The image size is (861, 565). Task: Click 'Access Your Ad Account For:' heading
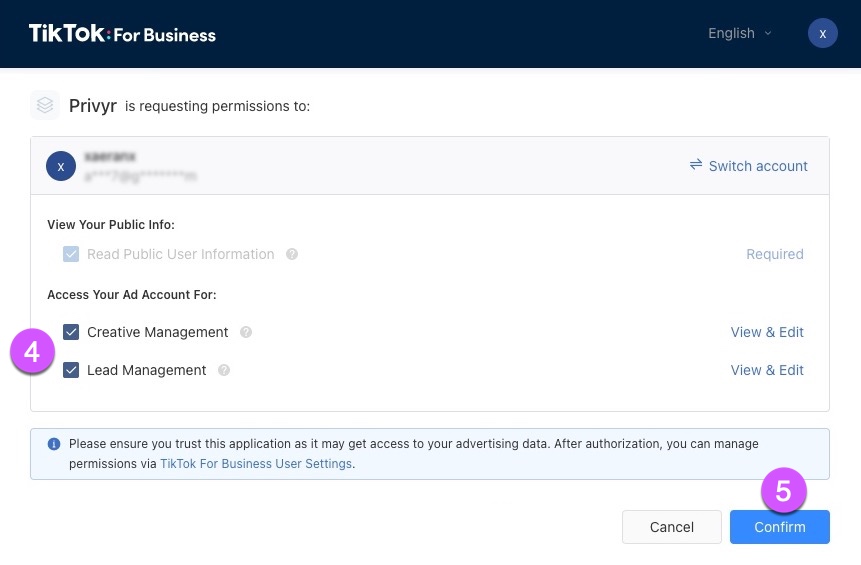132,295
